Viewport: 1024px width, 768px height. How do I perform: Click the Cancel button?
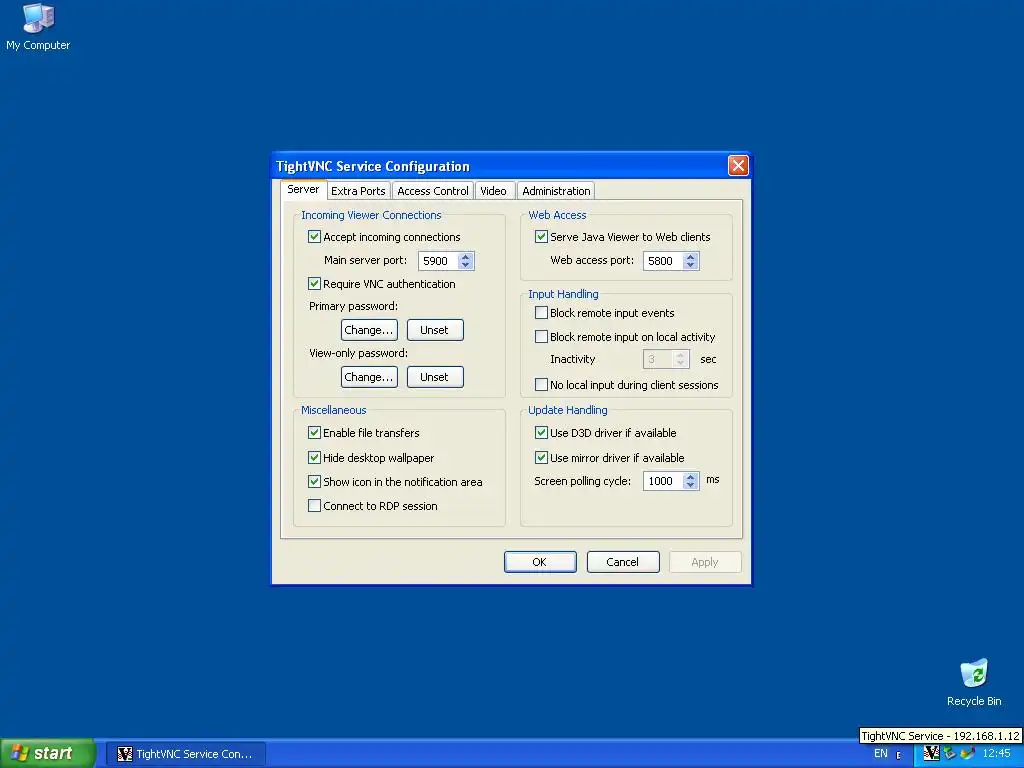point(623,562)
